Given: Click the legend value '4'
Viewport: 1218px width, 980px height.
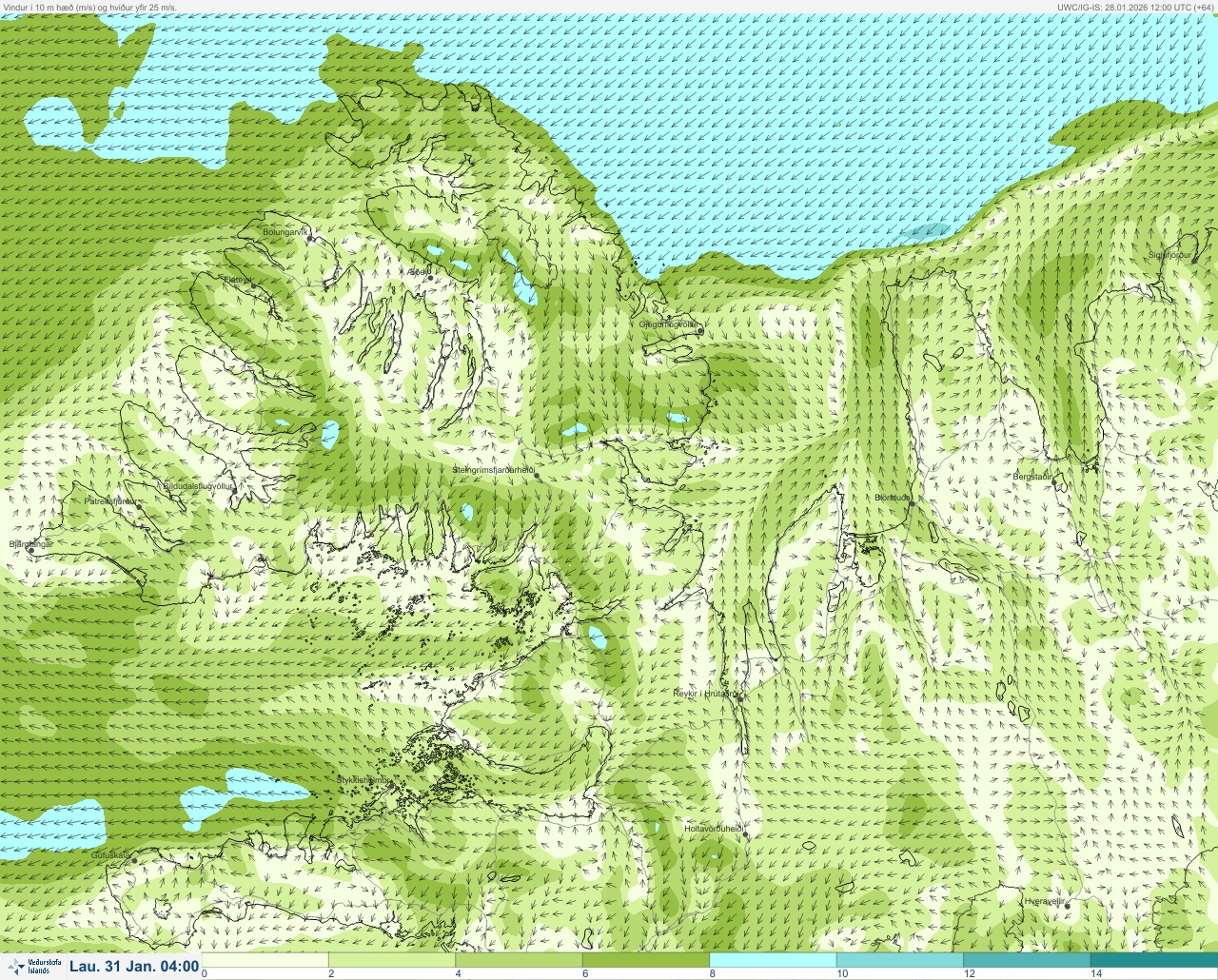Looking at the screenshot, I should [458, 973].
